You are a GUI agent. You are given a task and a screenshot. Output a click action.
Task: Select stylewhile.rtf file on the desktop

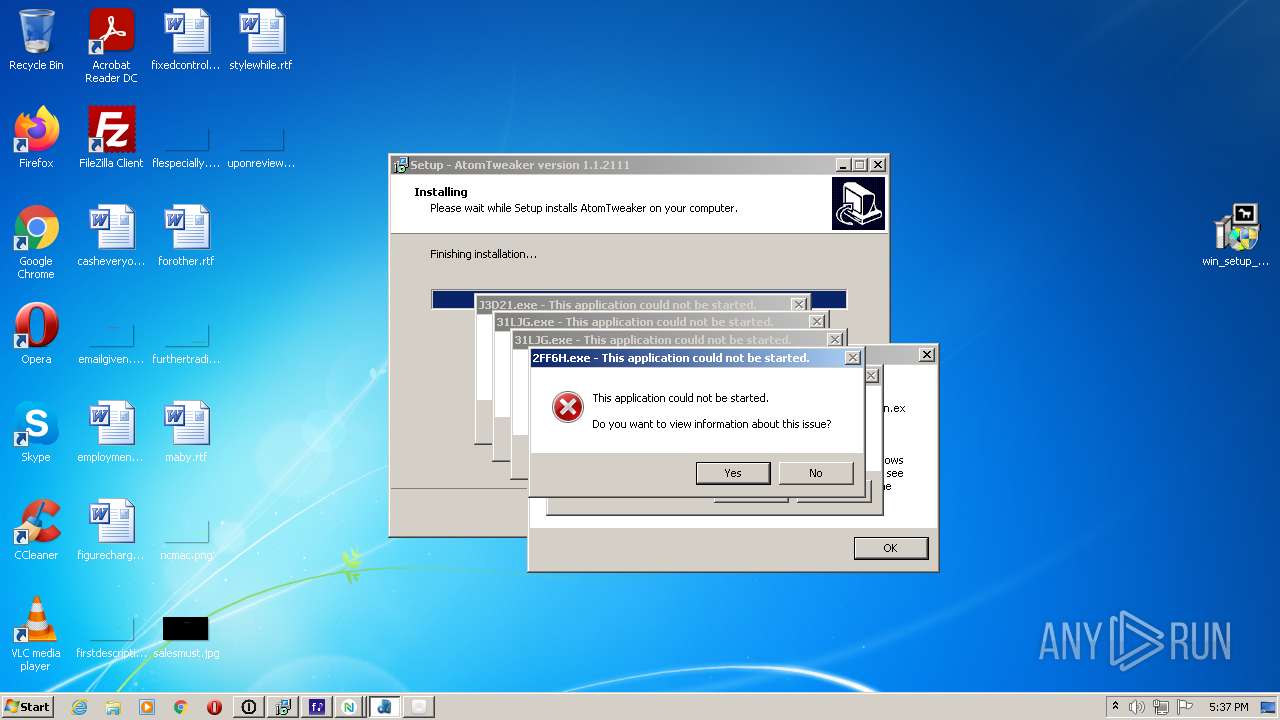261,40
